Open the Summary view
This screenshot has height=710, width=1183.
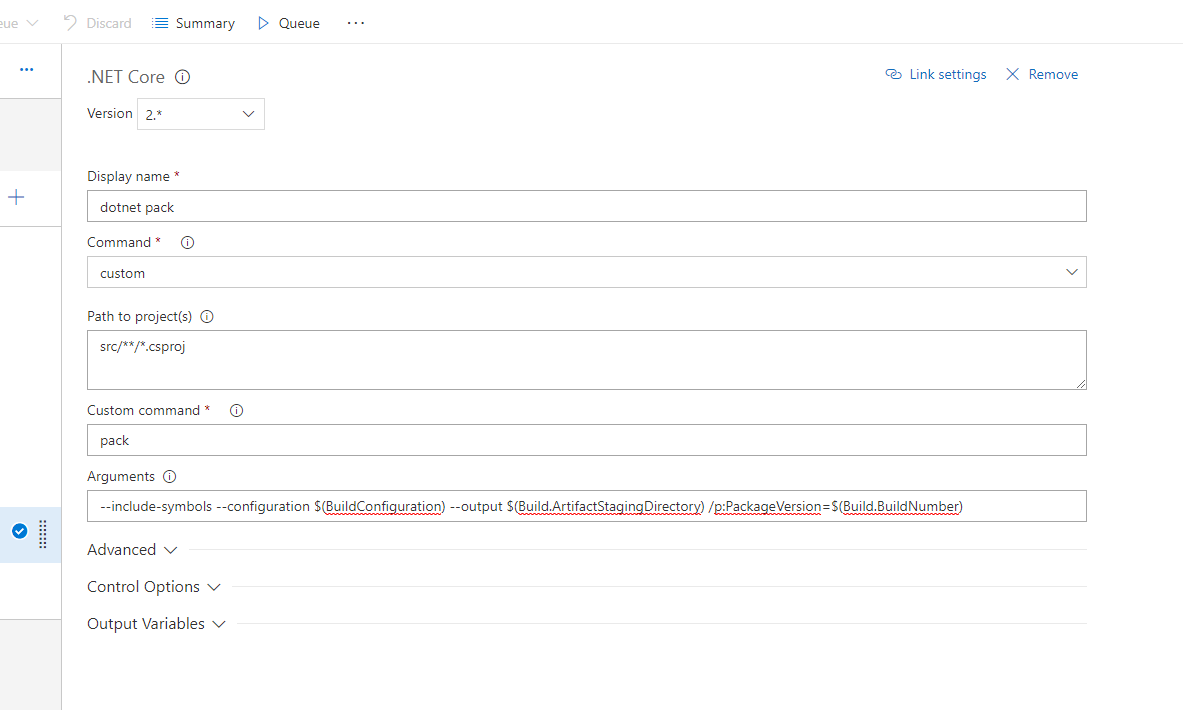193,23
